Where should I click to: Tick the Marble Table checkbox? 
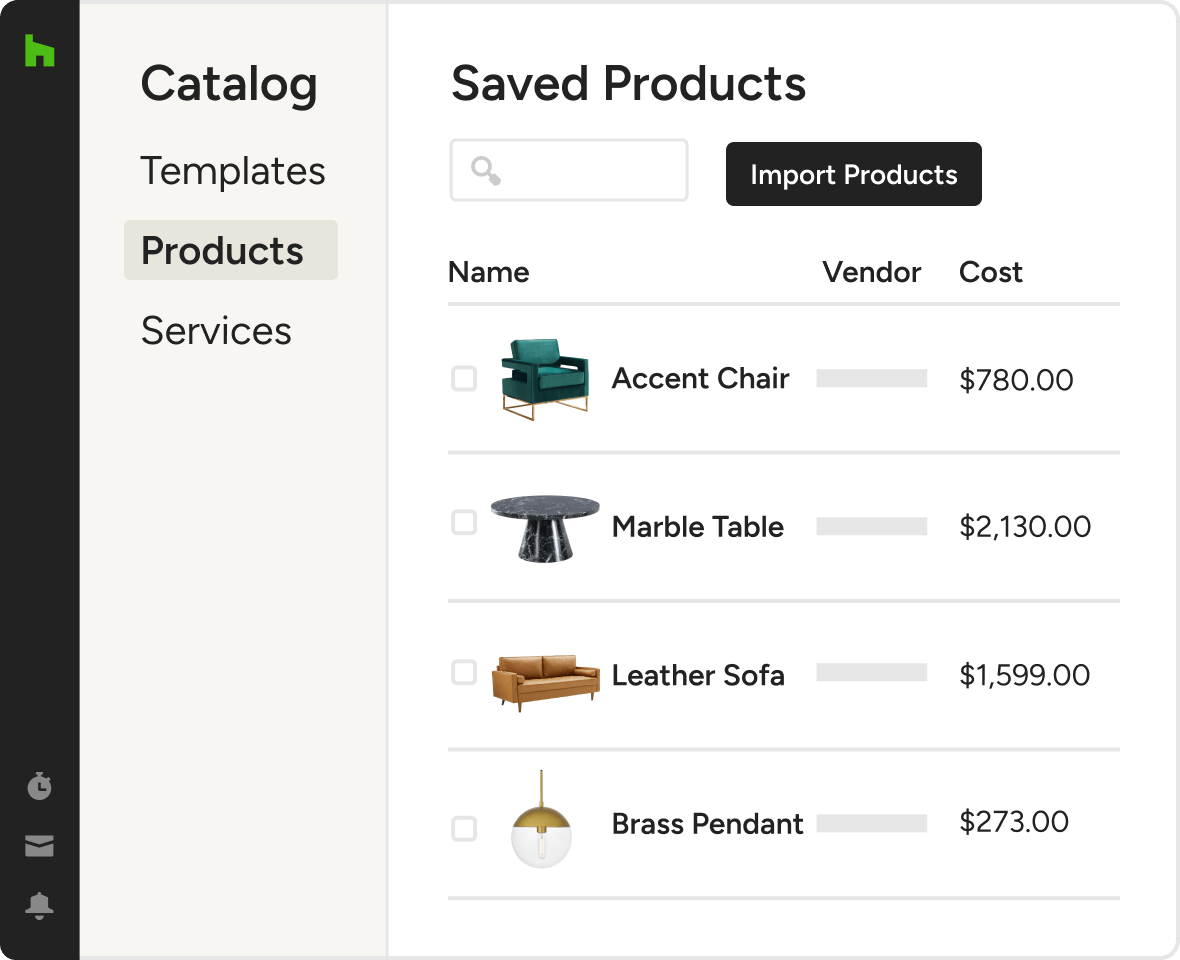point(464,523)
